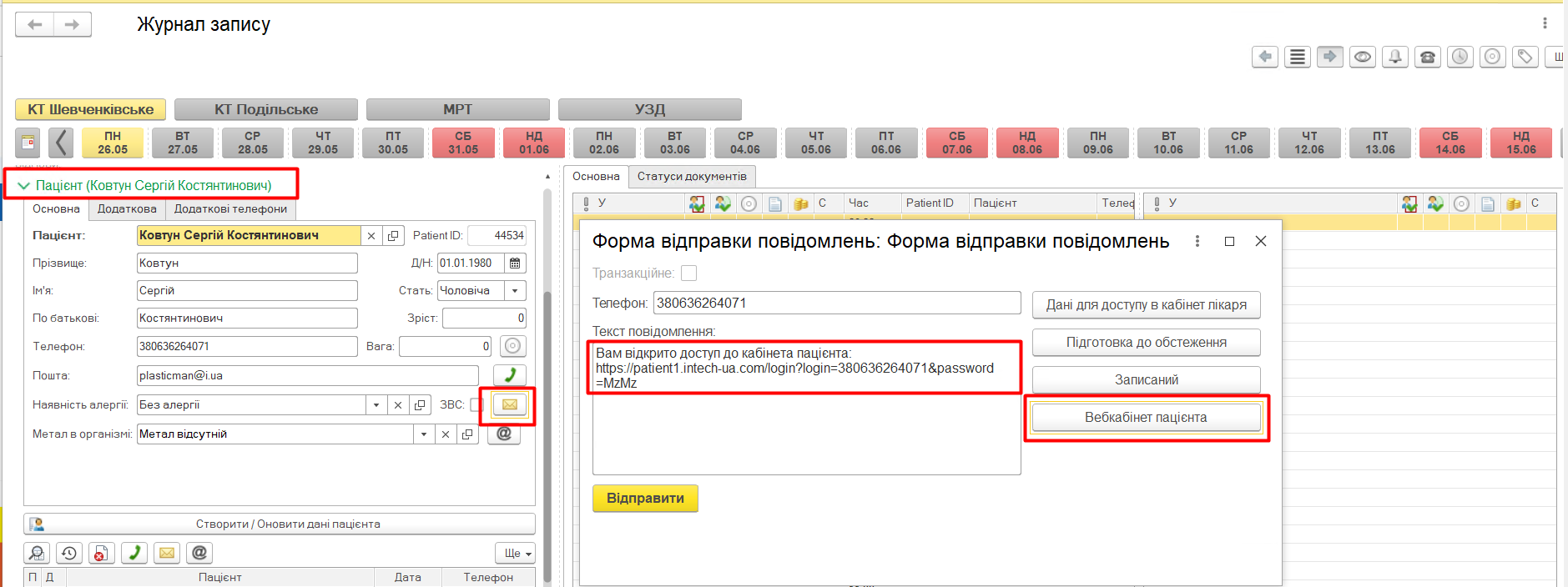Collapse the Пацієнт section expander
This screenshot has width=1568, height=587.
(23, 186)
